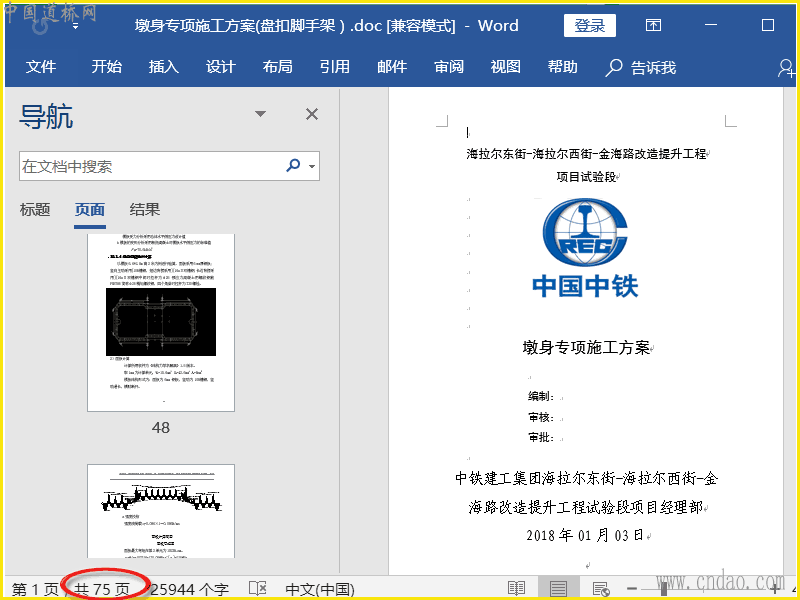The image size is (800, 600).
Task: Open ribbon display options icon
Action: [654, 25]
